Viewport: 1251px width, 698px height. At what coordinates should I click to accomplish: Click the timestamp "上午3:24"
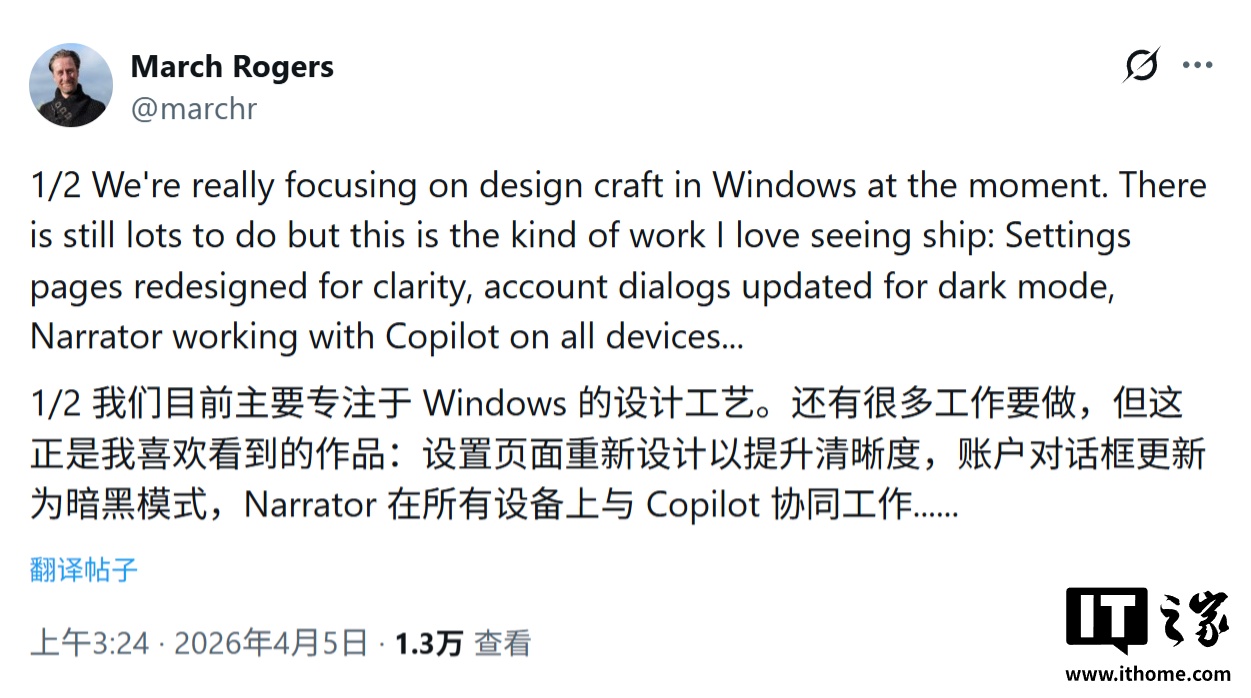pos(90,644)
